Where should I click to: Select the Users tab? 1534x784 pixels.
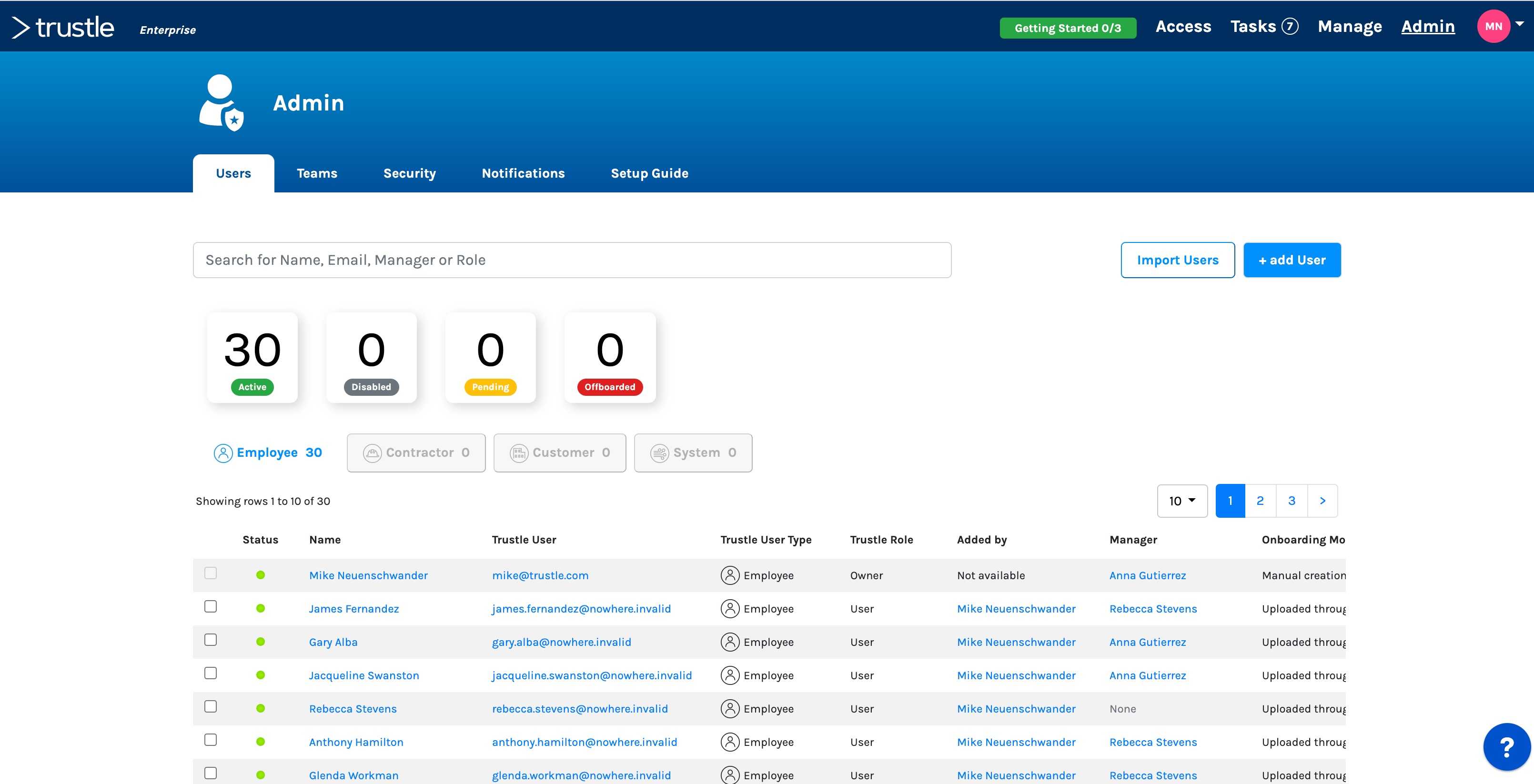(233, 173)
